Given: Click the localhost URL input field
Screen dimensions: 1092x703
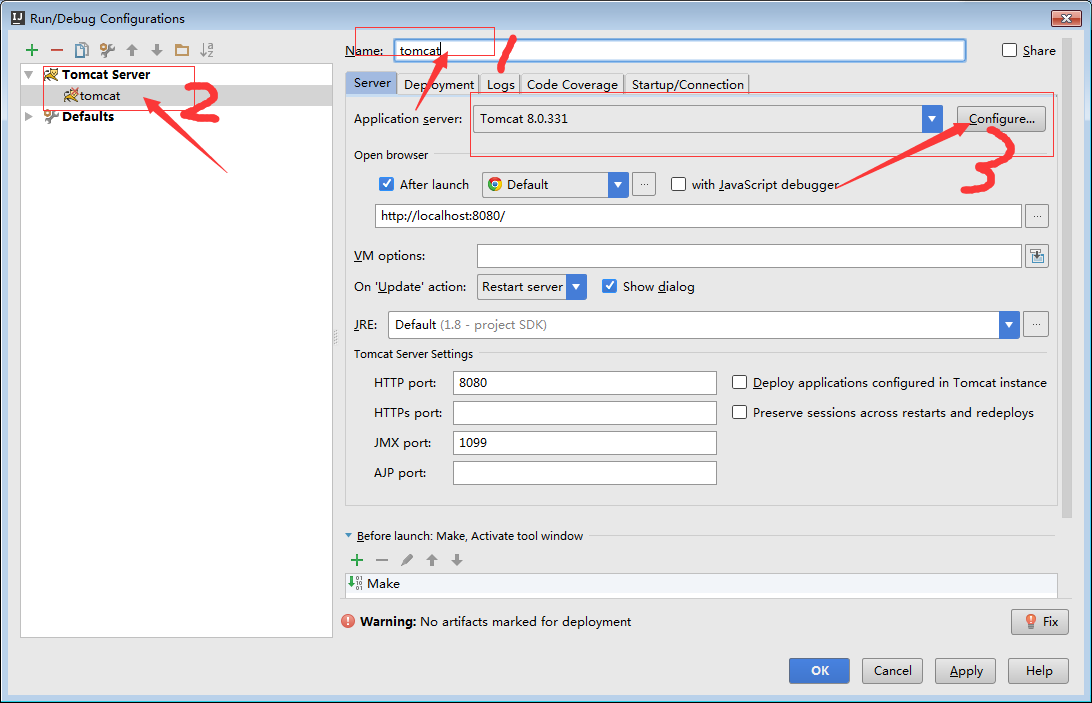Looking at the screenshot, I should click(x=699, y=216).
